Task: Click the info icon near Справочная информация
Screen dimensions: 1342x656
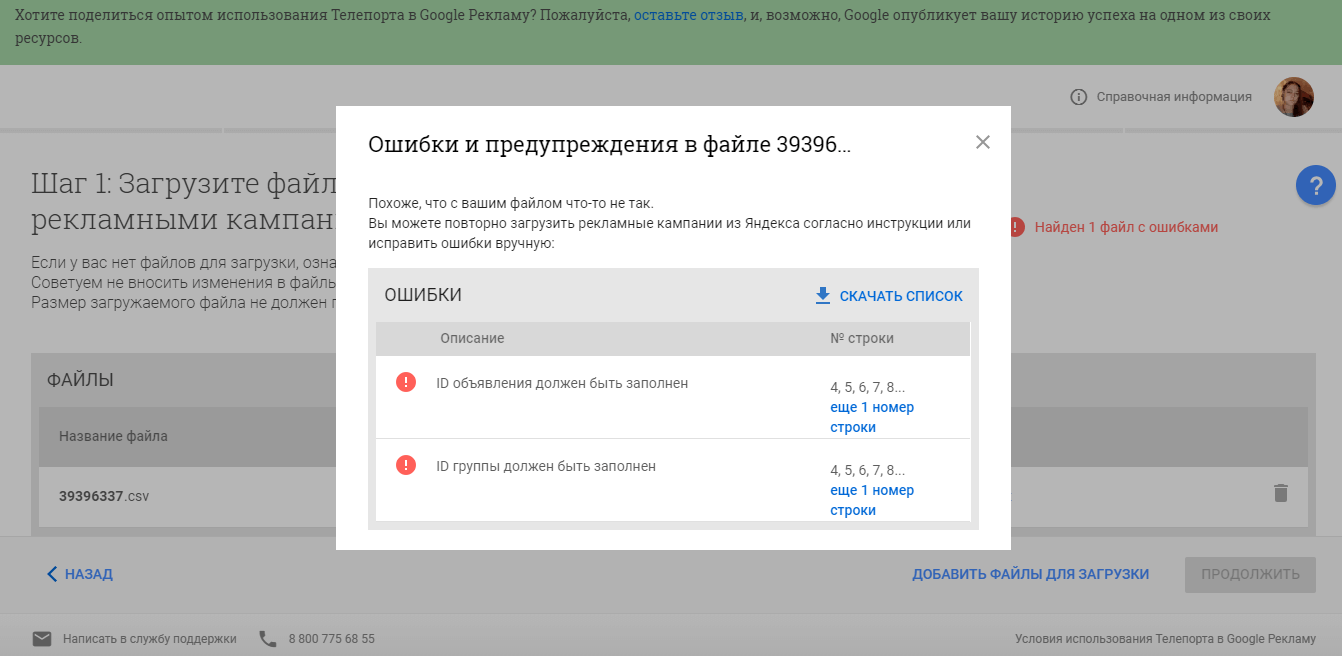Action: tap(1078, 96)
